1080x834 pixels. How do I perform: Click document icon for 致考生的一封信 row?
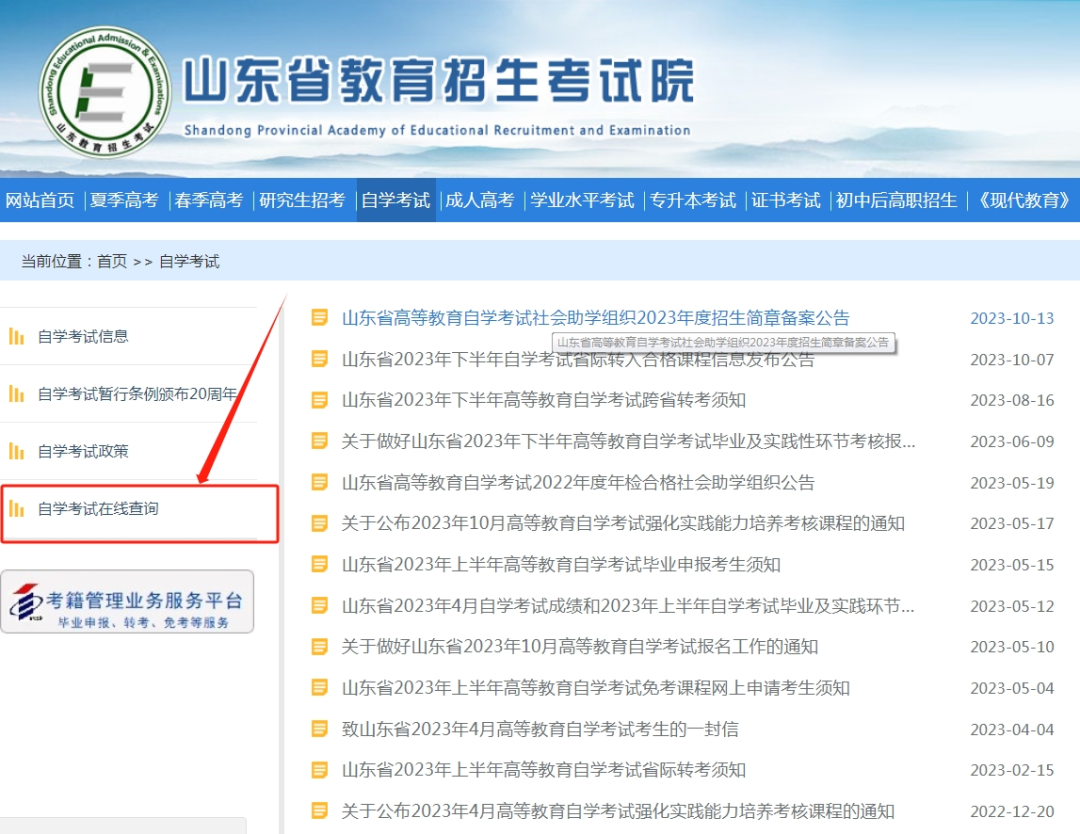pyautogui.click(x=320, y=729)
